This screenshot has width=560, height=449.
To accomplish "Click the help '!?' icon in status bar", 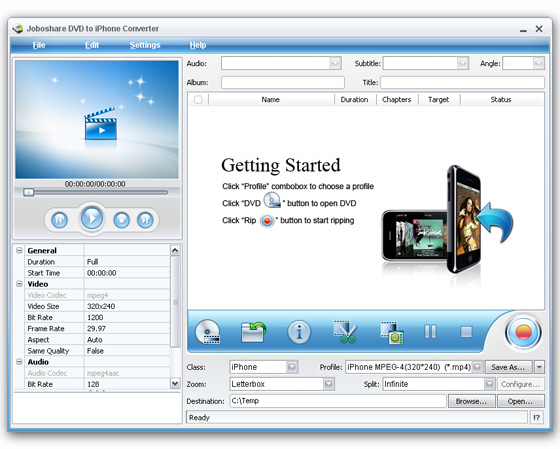I will [x=536, y=417].
